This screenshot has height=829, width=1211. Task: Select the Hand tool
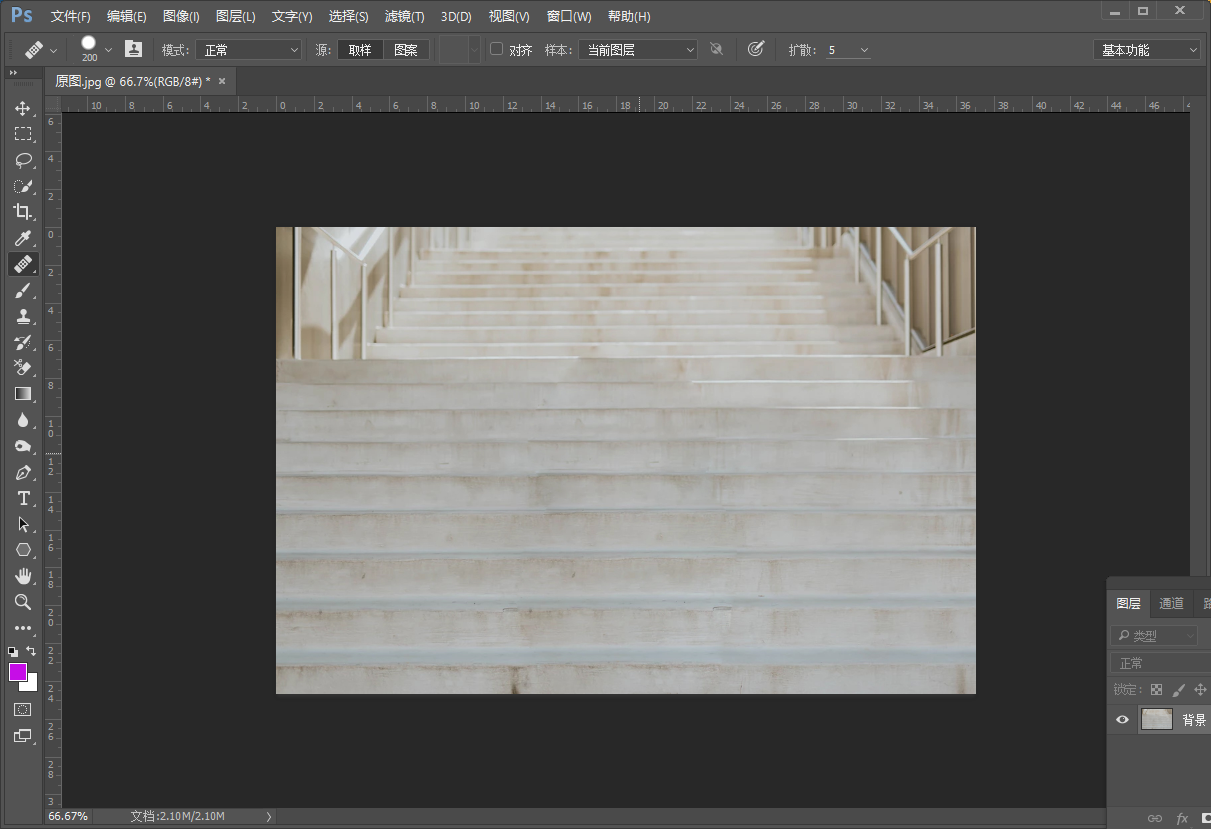pyautogui.click(x=23, y=576)
